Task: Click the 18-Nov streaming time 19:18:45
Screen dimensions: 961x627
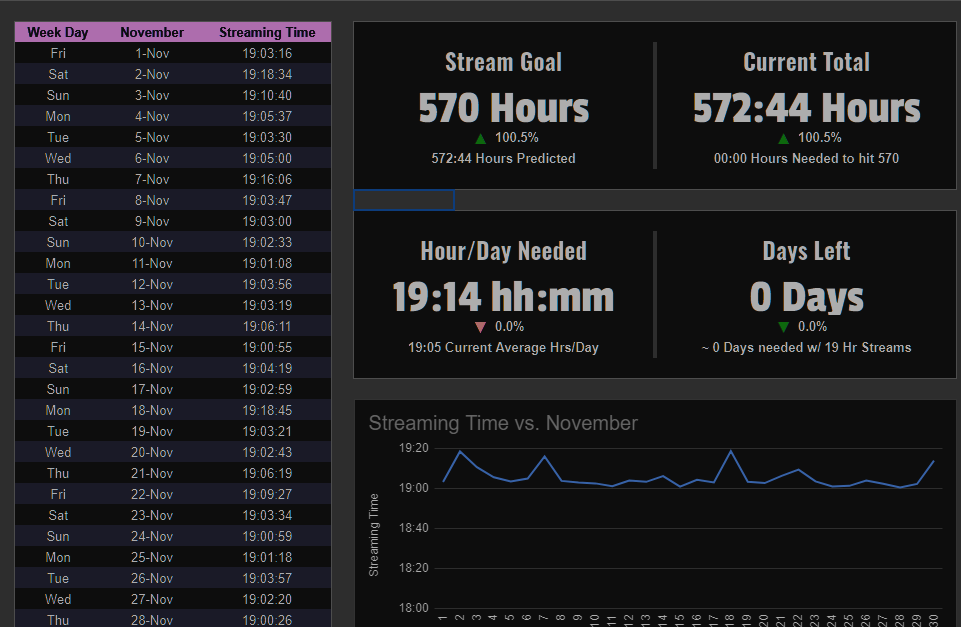Action: click(x=267, y=410)
